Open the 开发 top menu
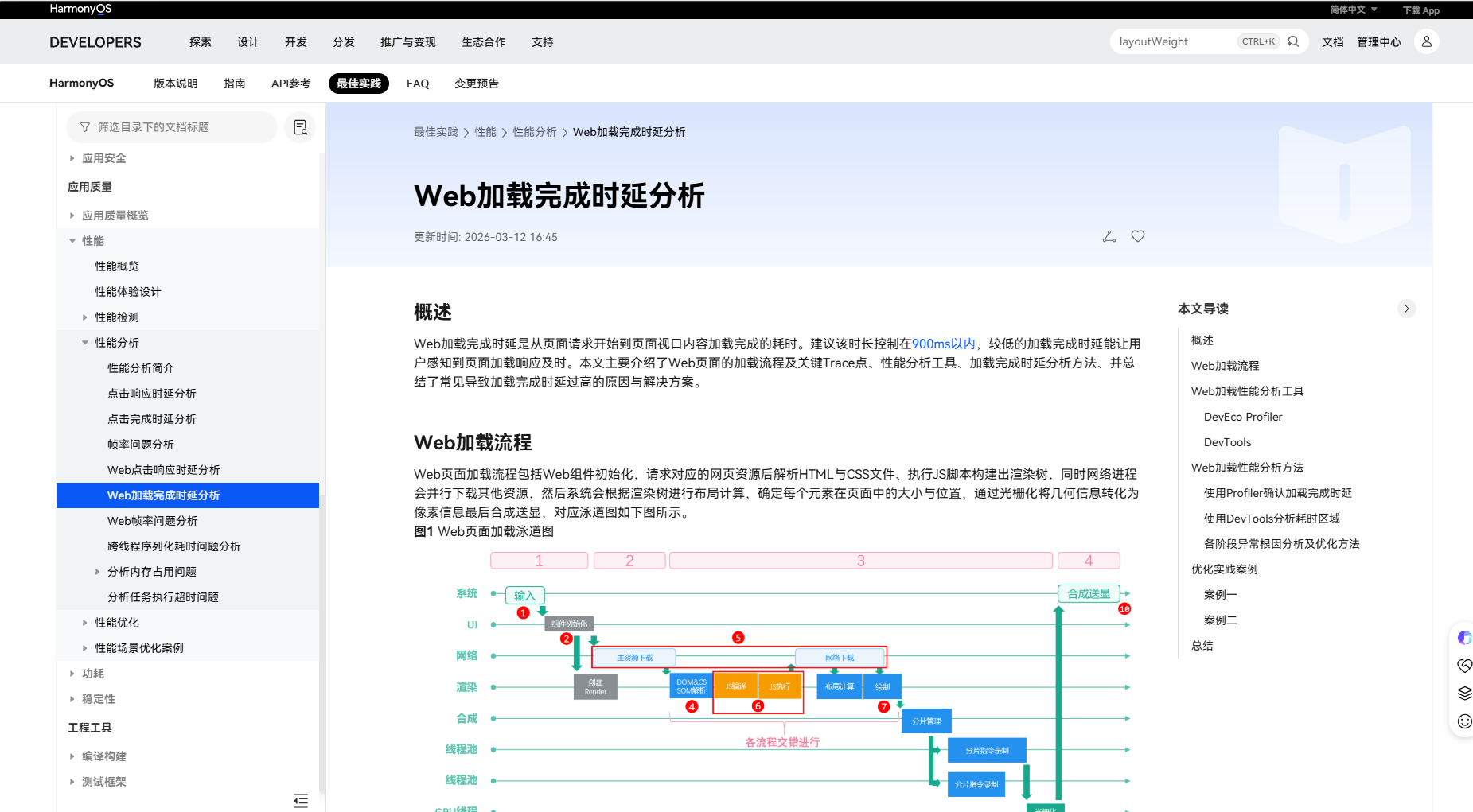Screen dimensions: 1473x812 (296, 42)
